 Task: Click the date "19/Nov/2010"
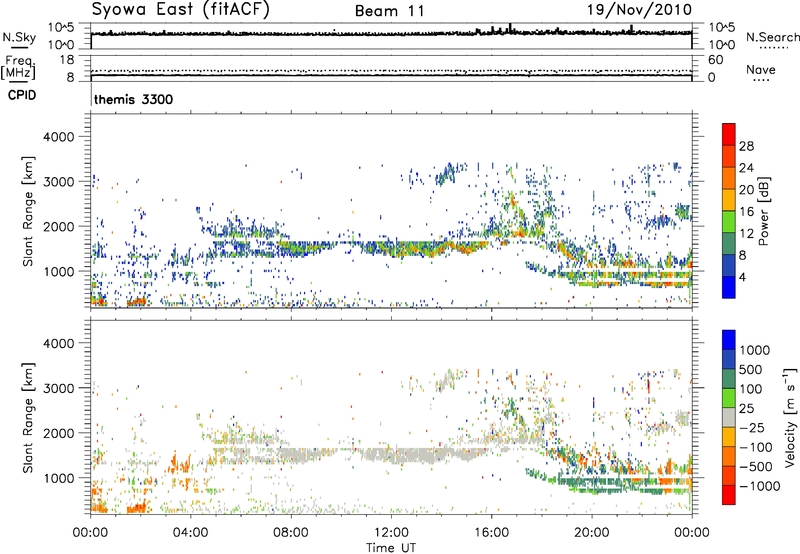(639, 9)
